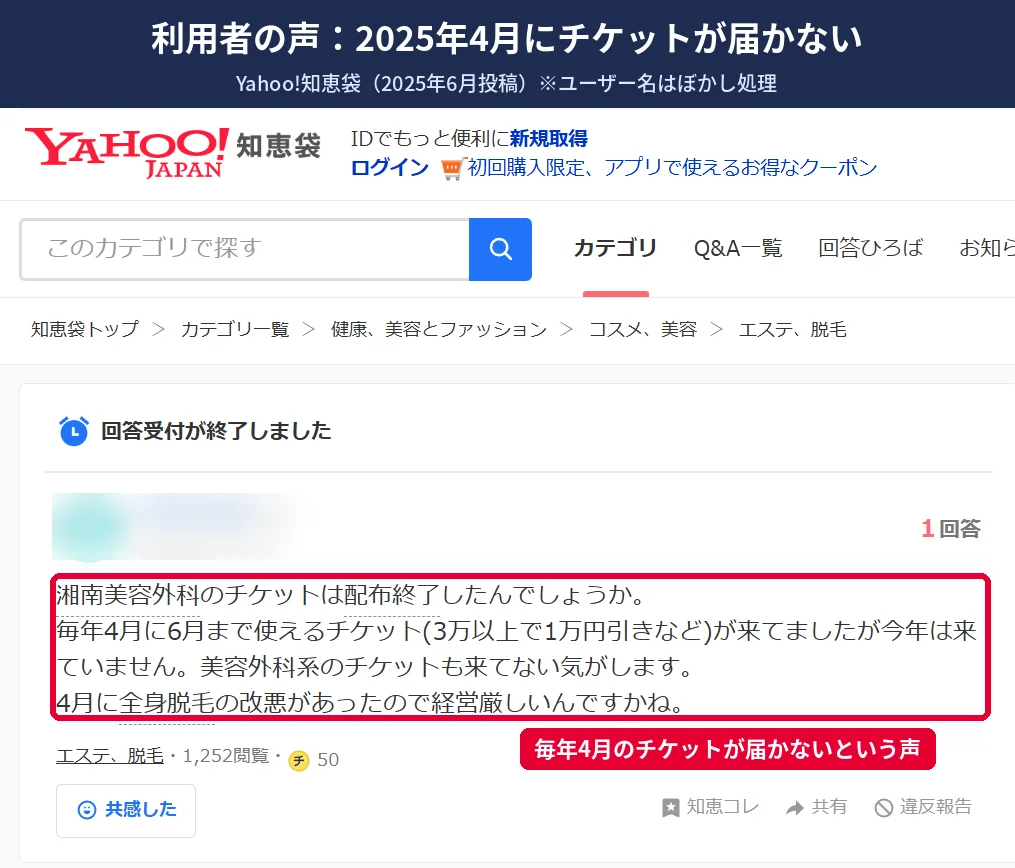Click the underlined 湘南美容外科 keyword

click(x=128, y=595)
